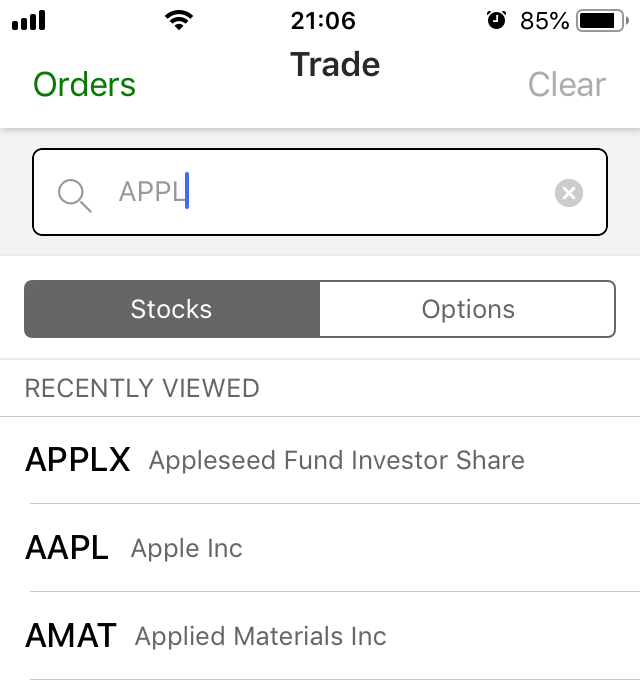Screen dimensions: 640x698
Task: Click the magnifying glass search icon
Action: (74, 193)
